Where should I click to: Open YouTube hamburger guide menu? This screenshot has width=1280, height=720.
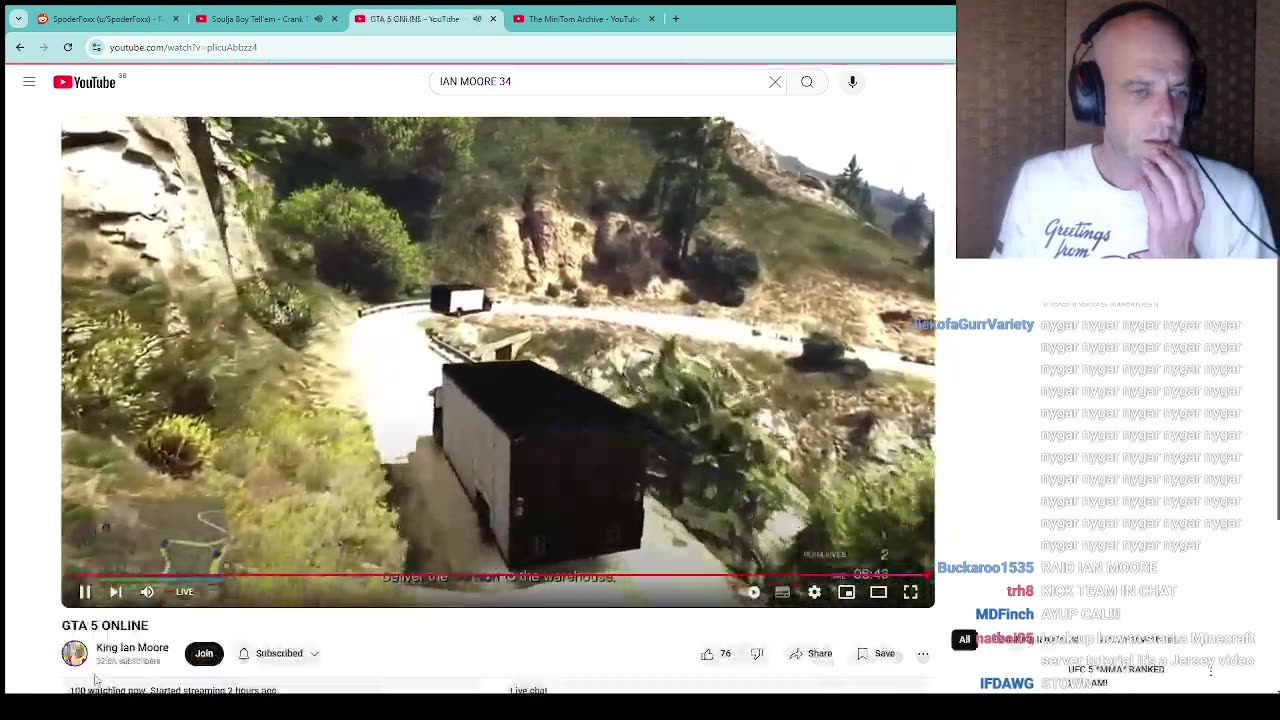pyautogui.click(x=29, y=82)
